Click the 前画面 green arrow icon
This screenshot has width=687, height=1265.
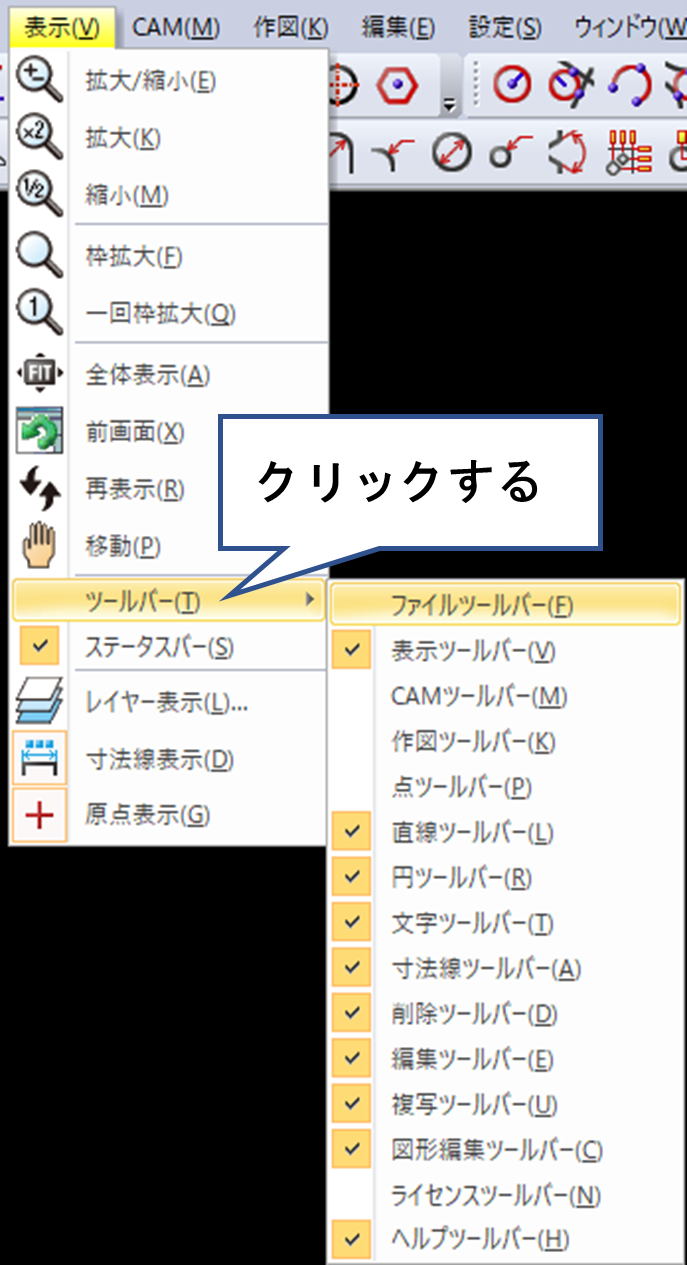click(40, 431)
